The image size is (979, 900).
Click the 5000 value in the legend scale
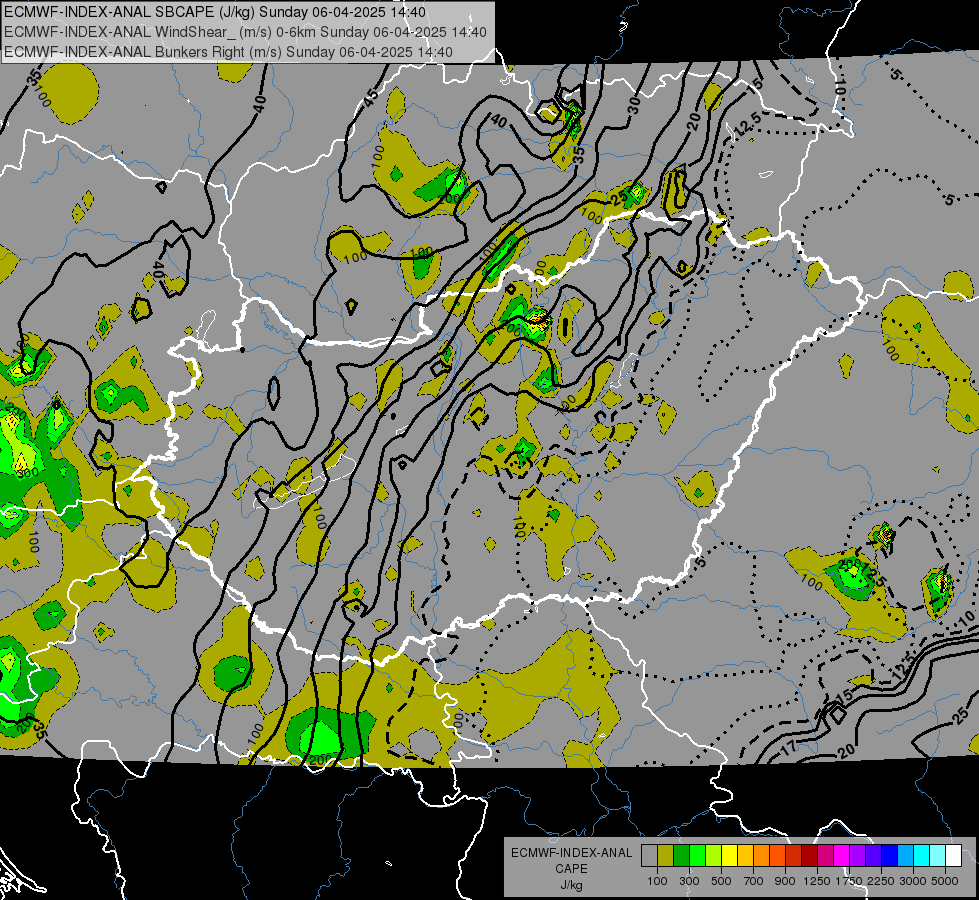point(946,881)
